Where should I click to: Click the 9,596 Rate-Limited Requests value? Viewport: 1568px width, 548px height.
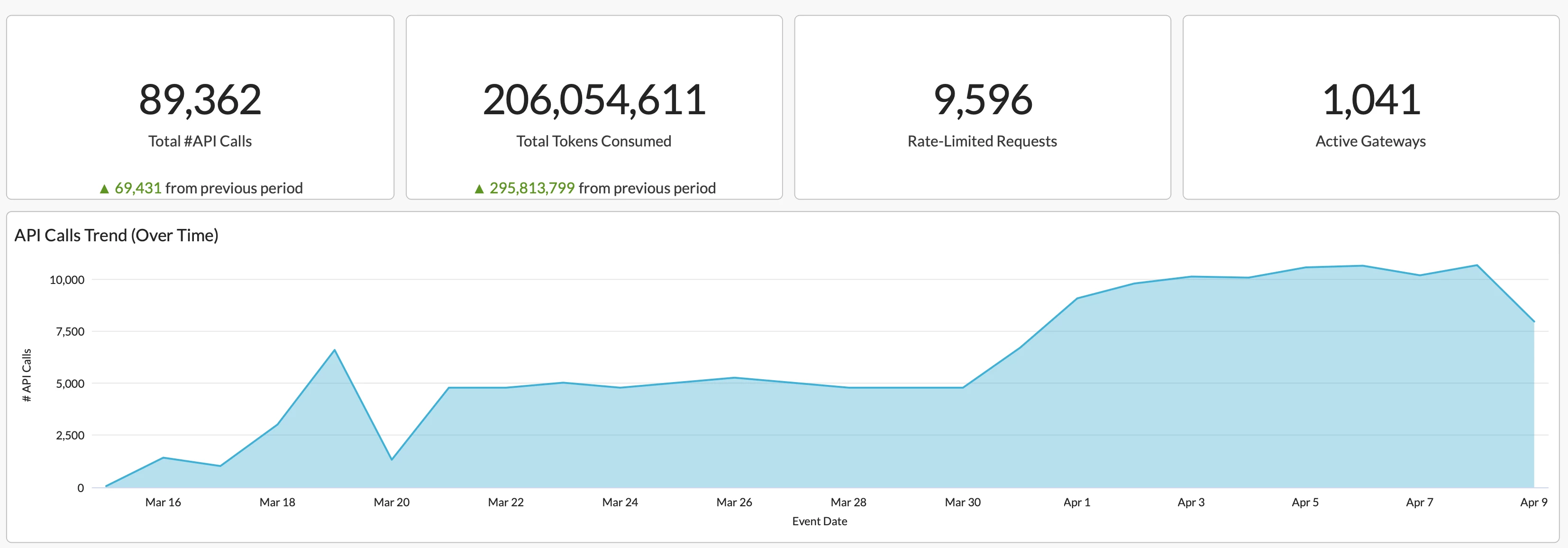point(983,100)
